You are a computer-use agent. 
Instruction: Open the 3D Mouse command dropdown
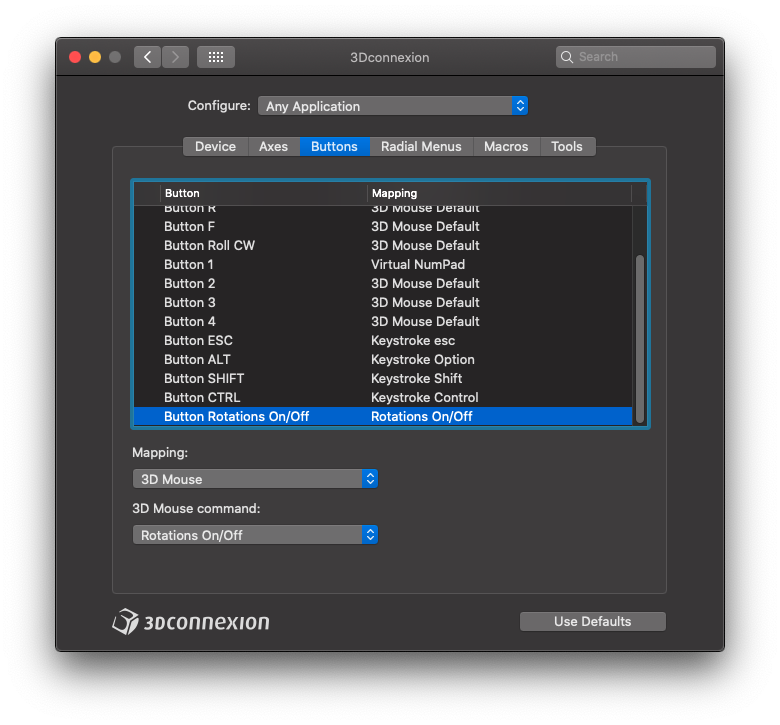click(x=255, y=535)
